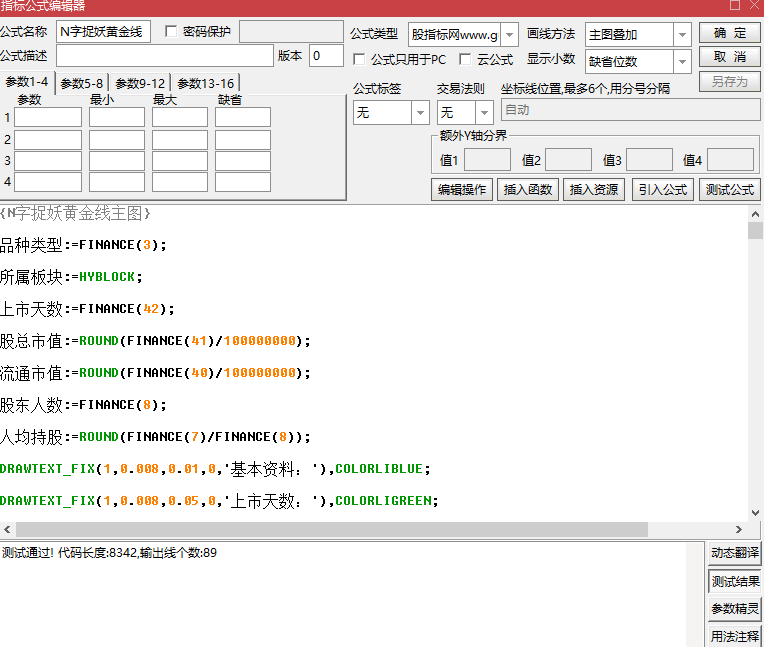Click the 值4 input field

pos(730,160)
